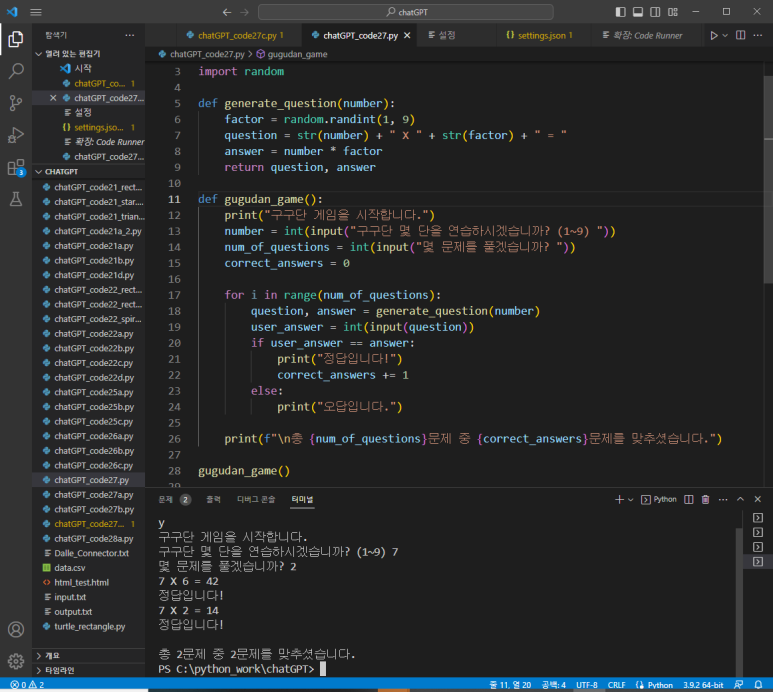Change indentation via 공백: 4

point(554,685)
